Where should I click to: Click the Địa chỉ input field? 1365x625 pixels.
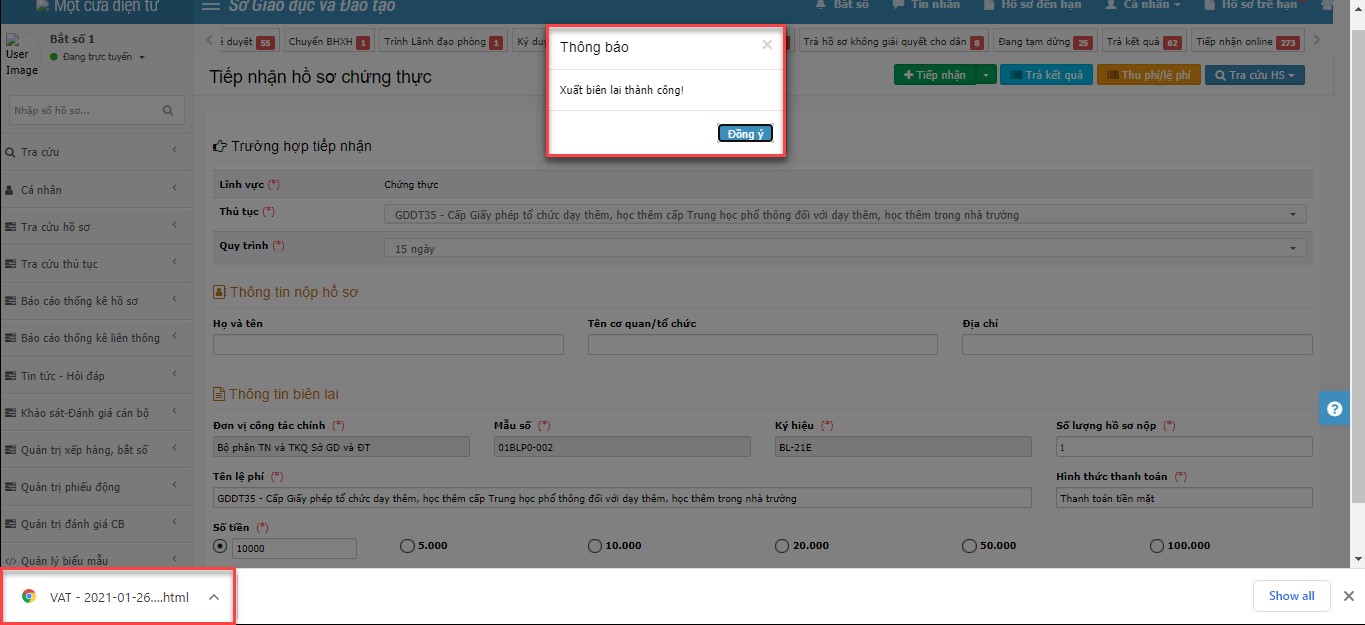tap(1137, 345)
